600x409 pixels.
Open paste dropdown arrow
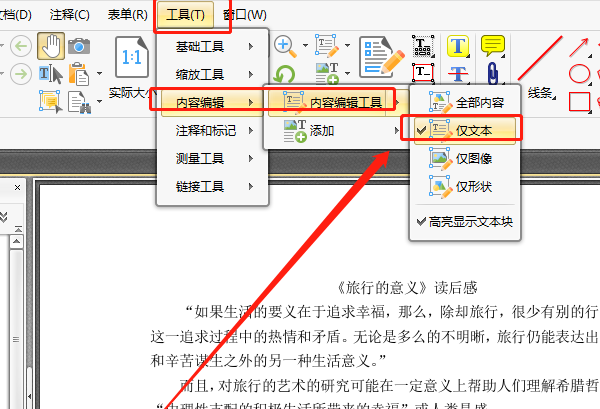[99, 73]
